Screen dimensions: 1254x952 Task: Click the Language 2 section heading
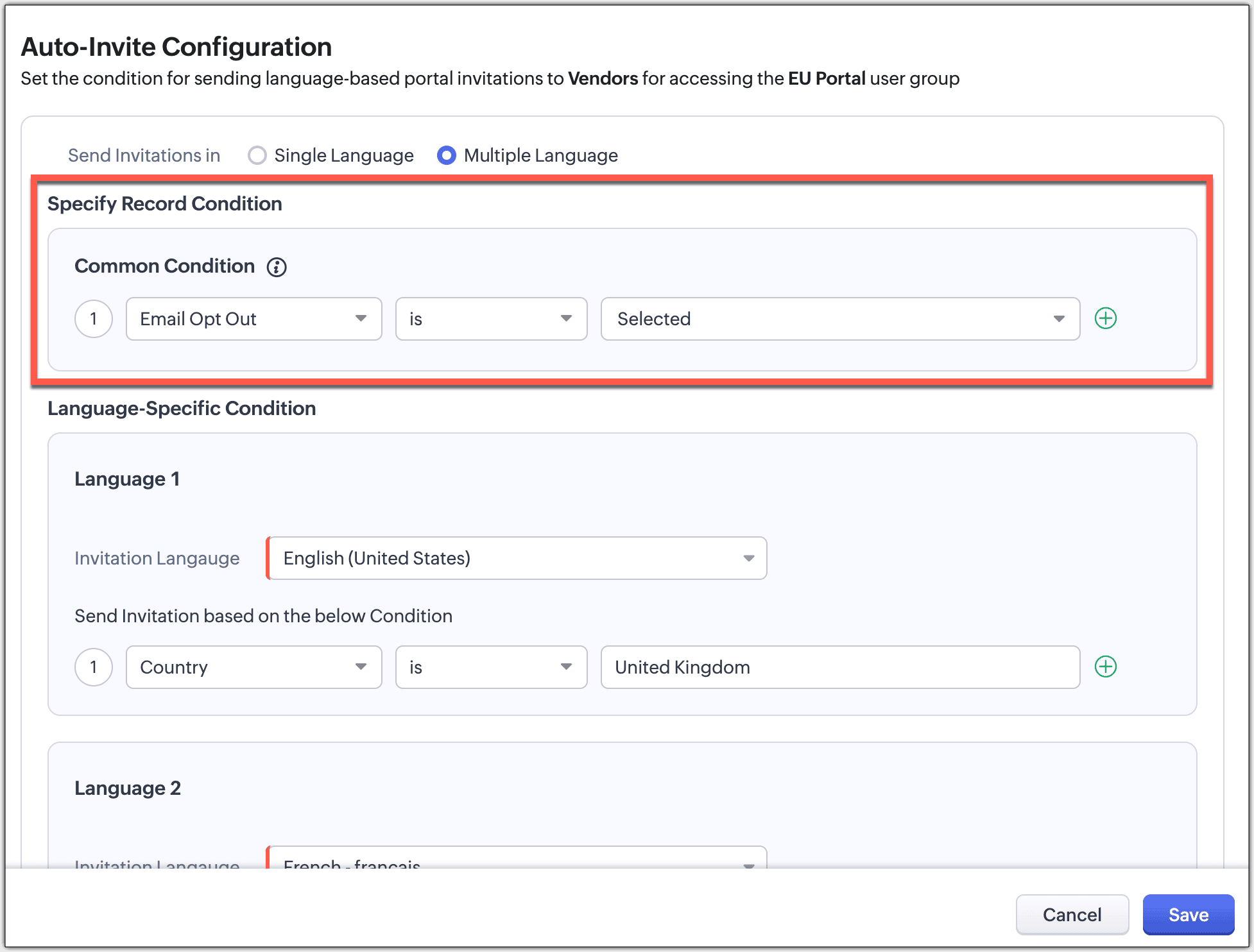click(128, 788)
